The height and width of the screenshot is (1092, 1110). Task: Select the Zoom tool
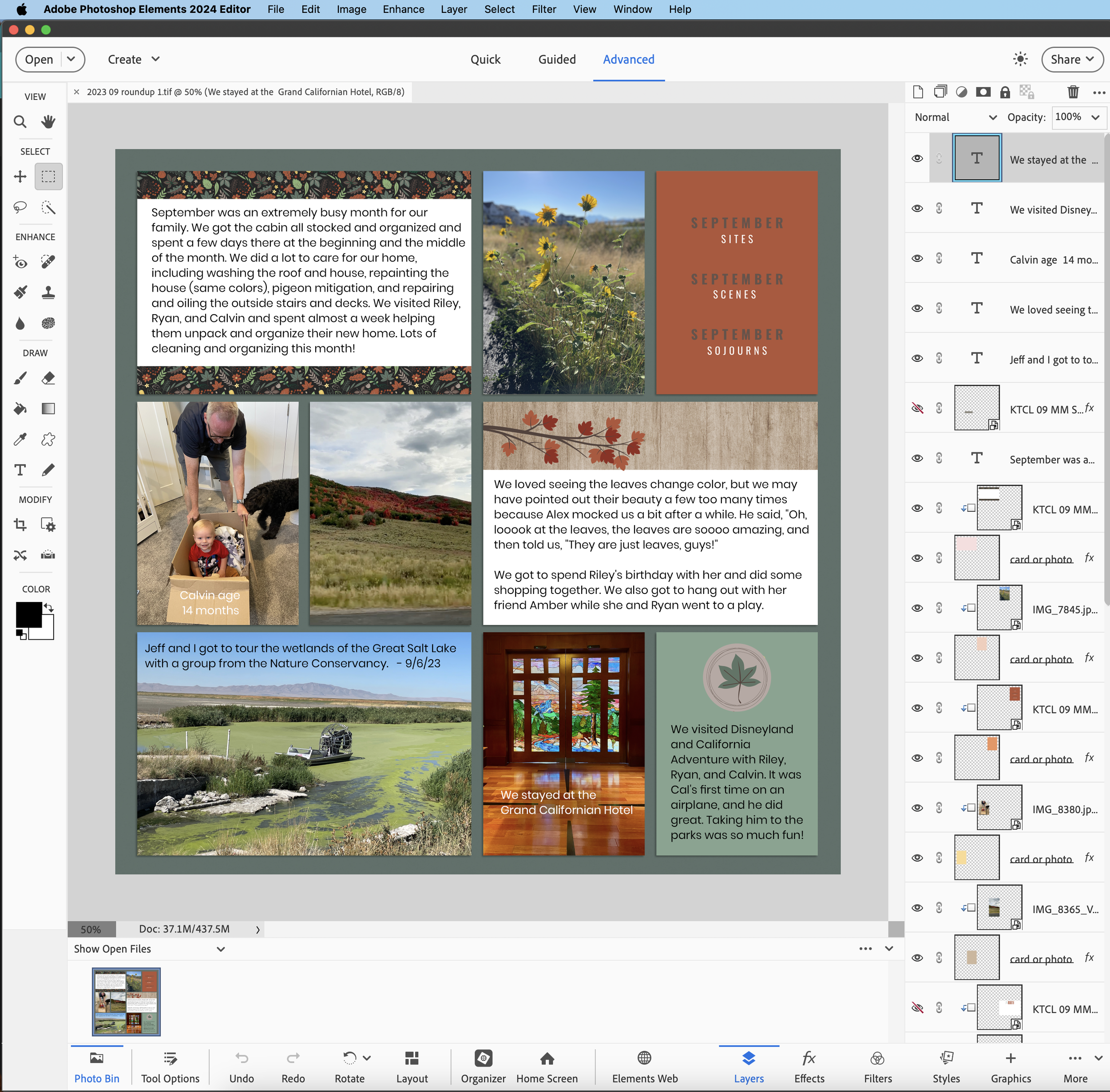click(19, 122)
